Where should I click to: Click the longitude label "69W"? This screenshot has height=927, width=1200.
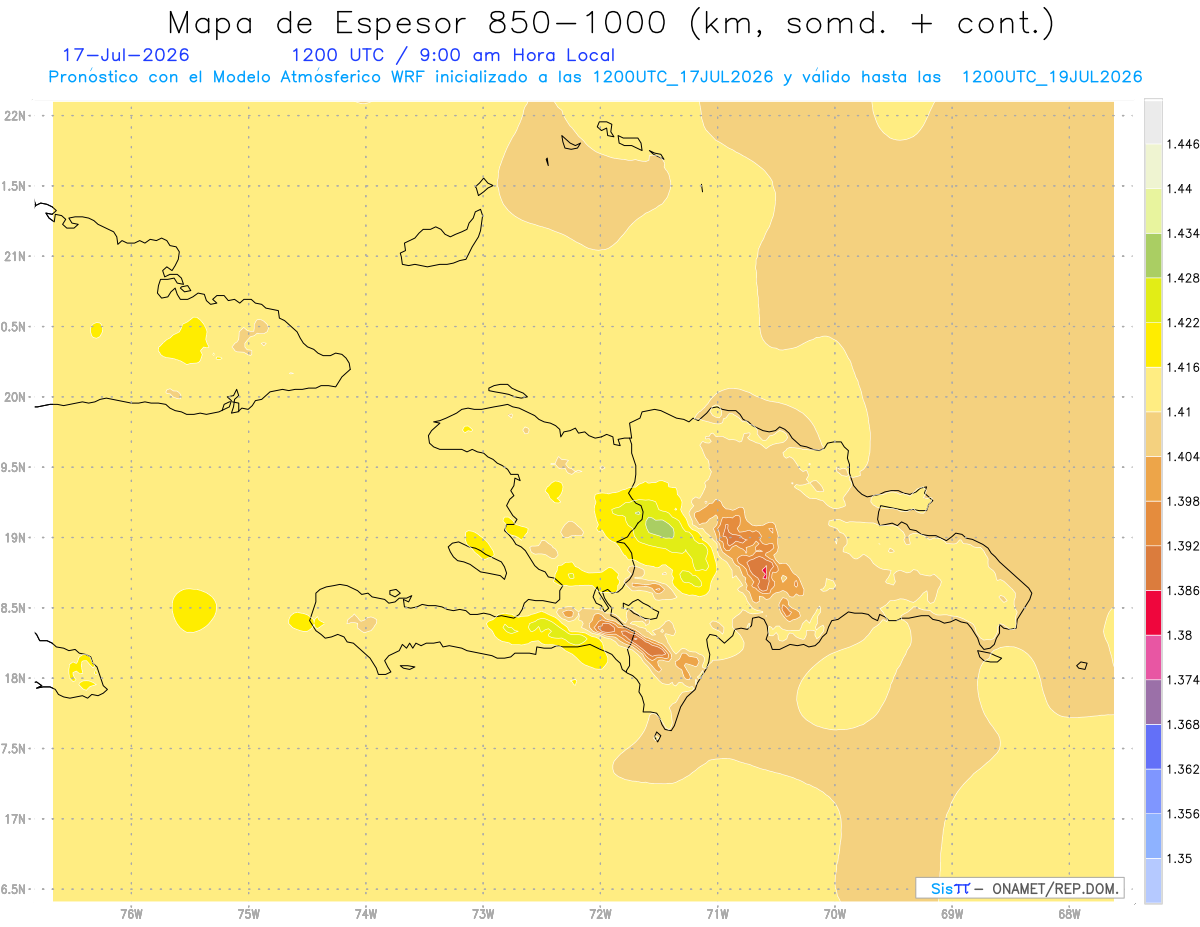(952, 913)
